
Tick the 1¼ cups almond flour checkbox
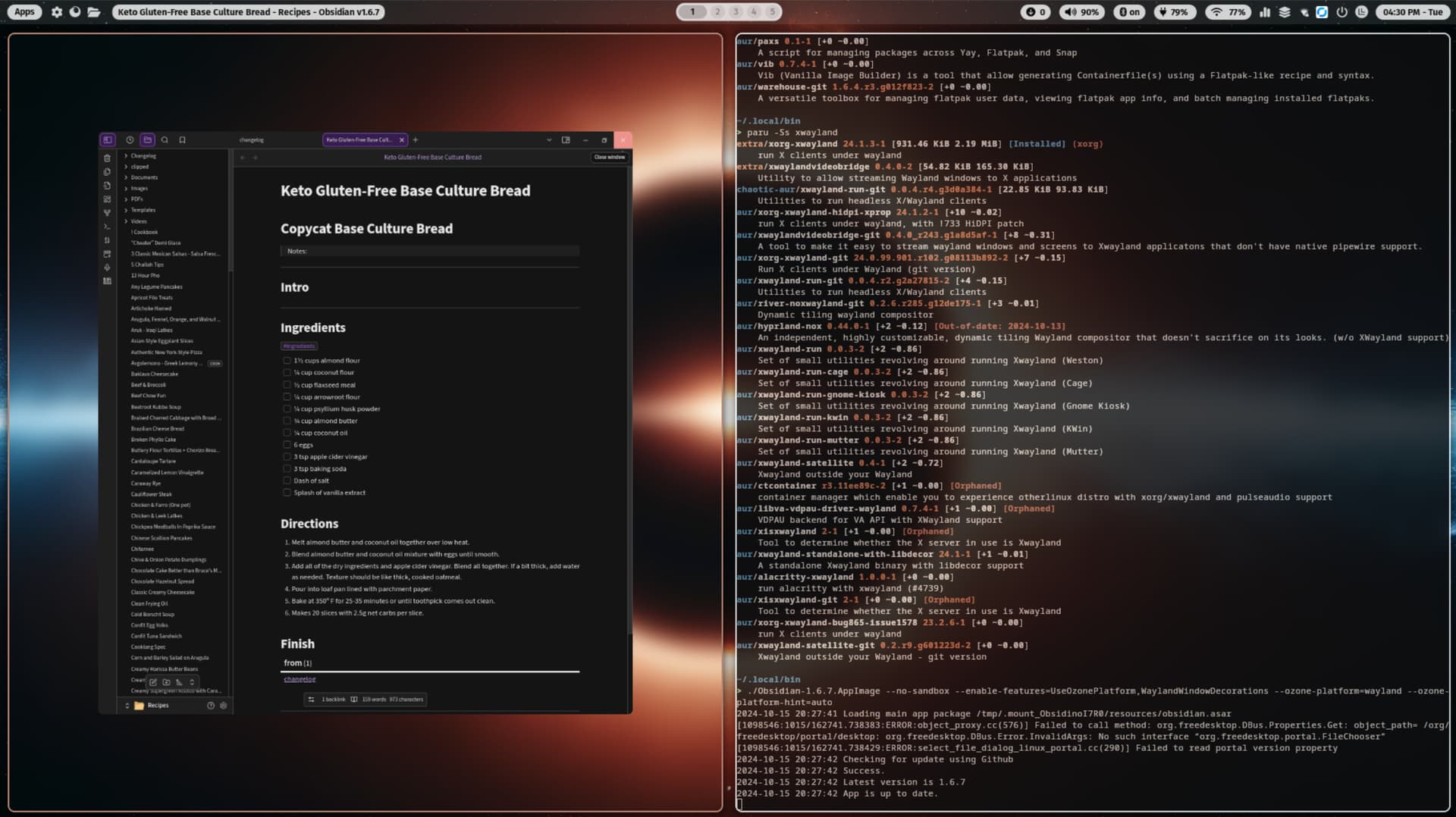287,360
